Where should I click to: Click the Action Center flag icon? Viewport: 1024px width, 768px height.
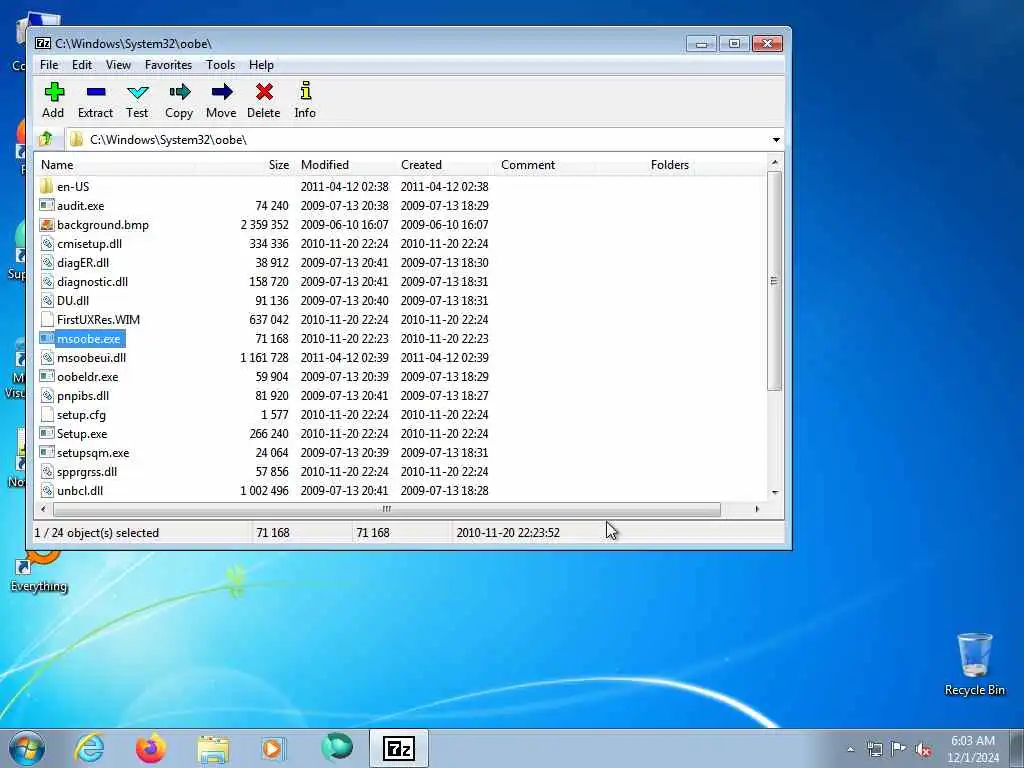tap(899, 748)
